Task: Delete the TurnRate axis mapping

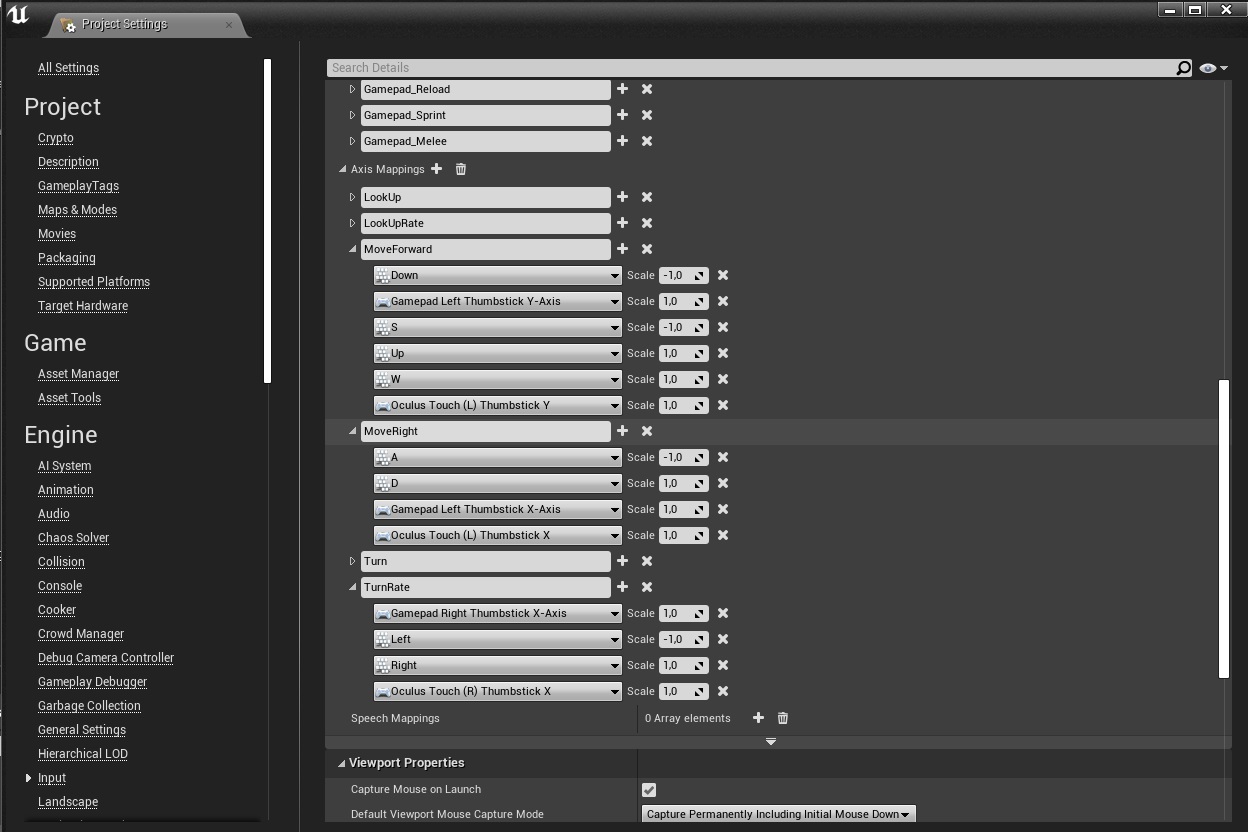Action: tap(647, 587)
